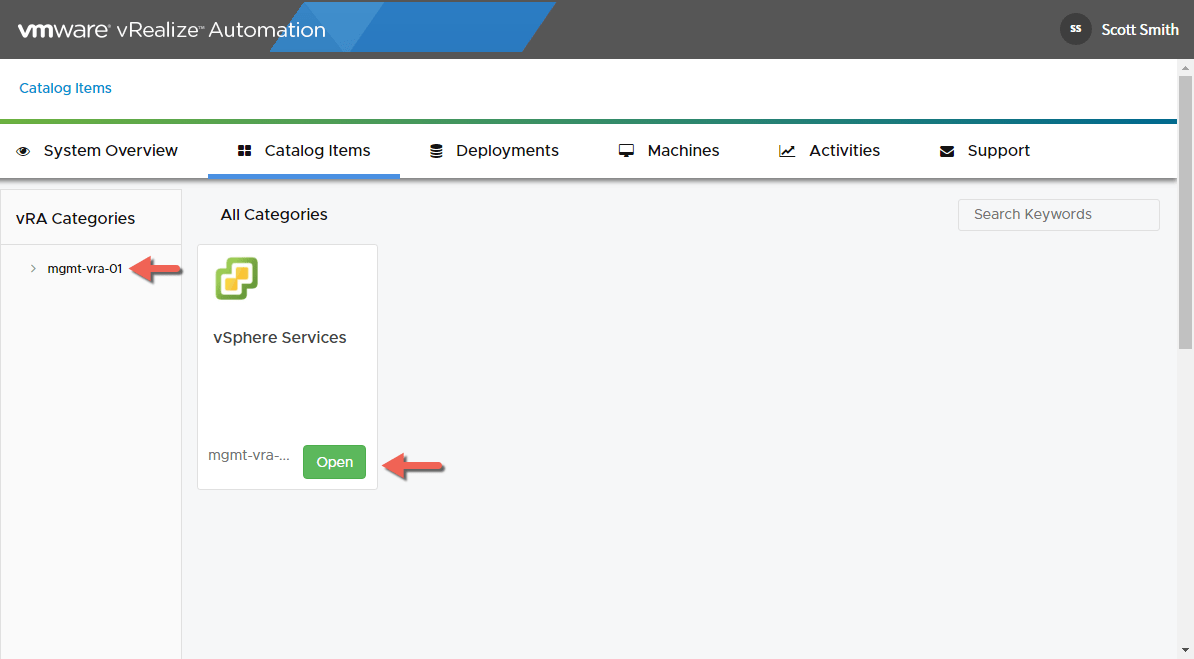Click the Support envelope icon
Image resolution: width=1194 pixels, height=659 pixels.
[947, 151]
